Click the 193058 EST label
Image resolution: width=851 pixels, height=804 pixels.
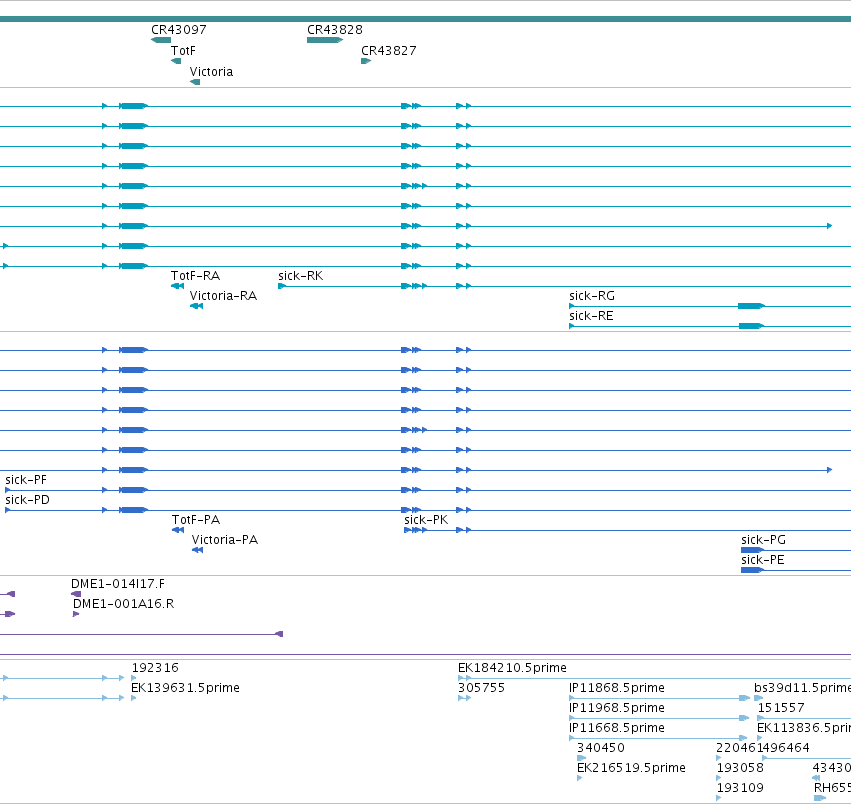[740, 768]
